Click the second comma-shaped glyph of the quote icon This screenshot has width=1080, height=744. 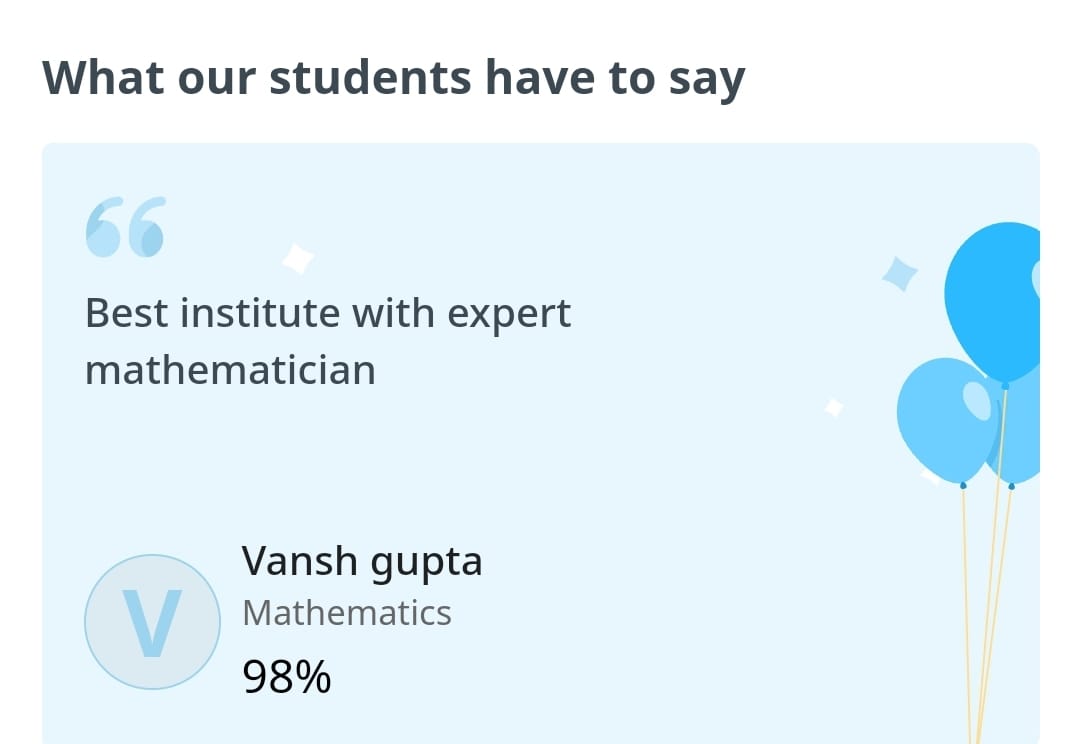tap(146, 227)
